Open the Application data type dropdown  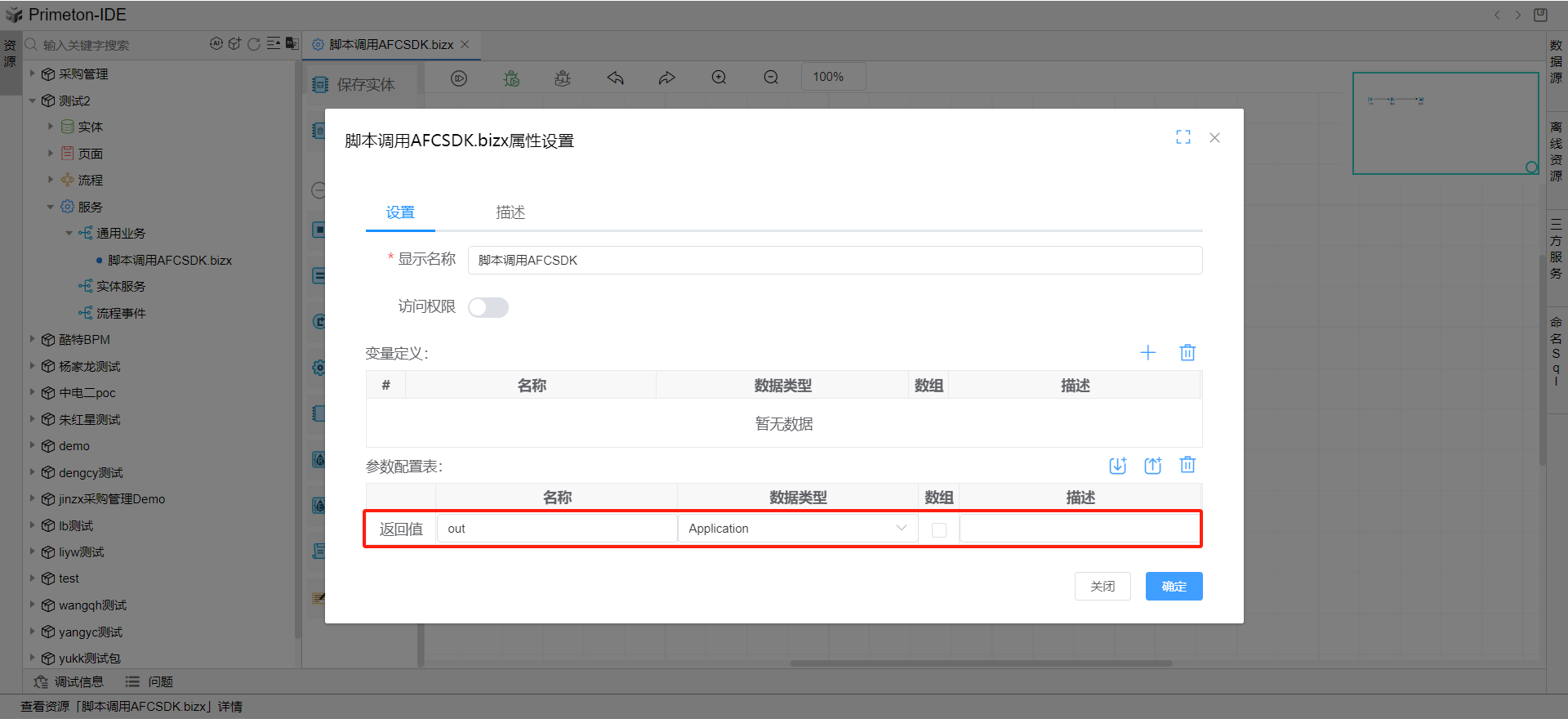797,529
